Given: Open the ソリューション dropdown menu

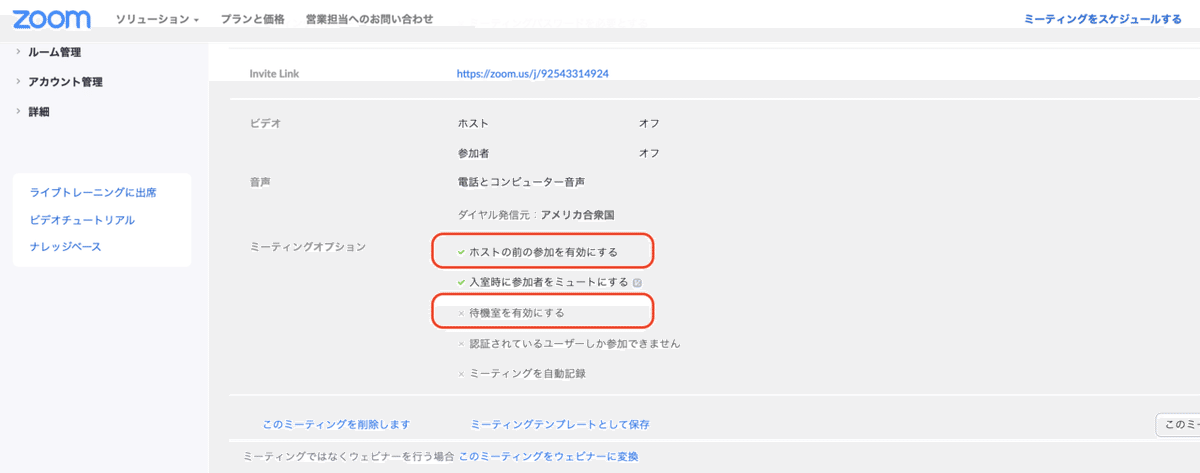Looking at the screenshot, I should 157,19.
